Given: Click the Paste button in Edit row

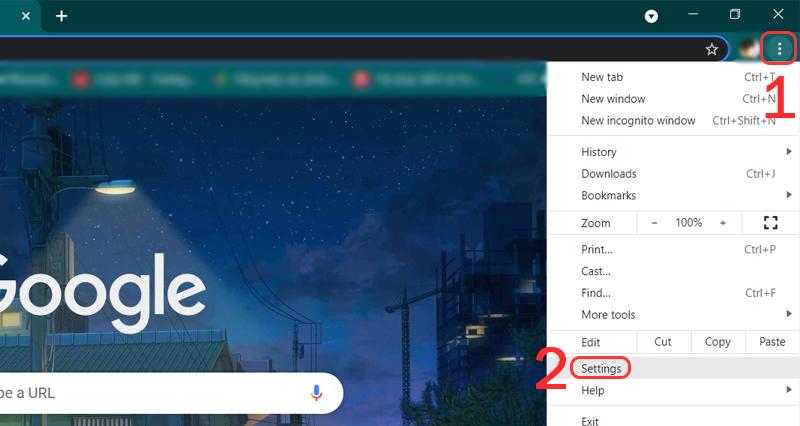Looking at the screenshot, I should tap(772, 342).
